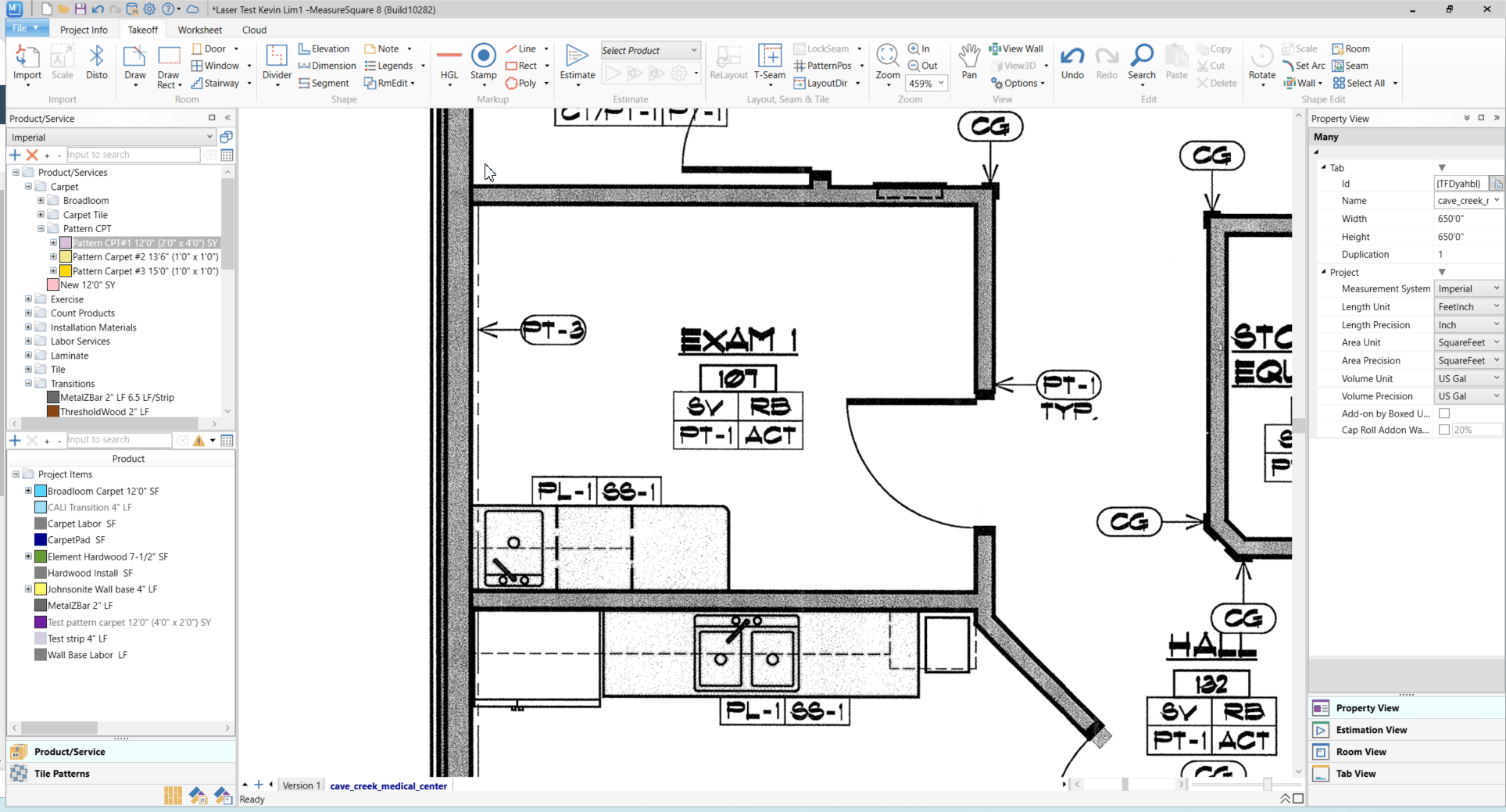The width and height of the screenshot is (1506, 812).
Task: Enable Add-on by Boxed Unit checkbox
Action: pos(1444,413)
